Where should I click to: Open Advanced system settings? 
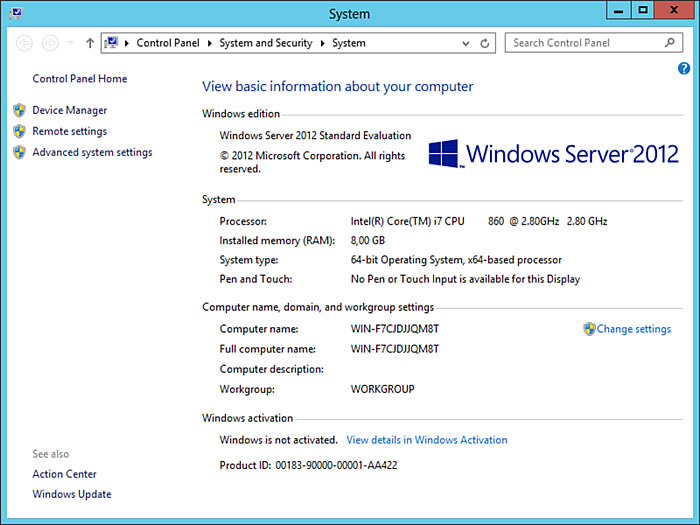[92, 152]
